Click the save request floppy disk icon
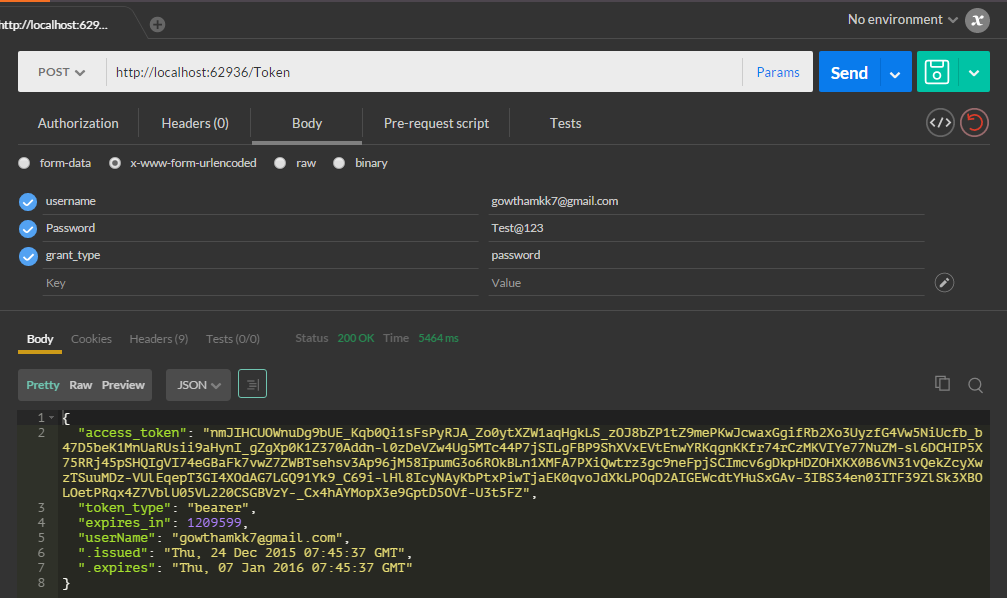The image size is (1007, 598). [x=937, y=72]
